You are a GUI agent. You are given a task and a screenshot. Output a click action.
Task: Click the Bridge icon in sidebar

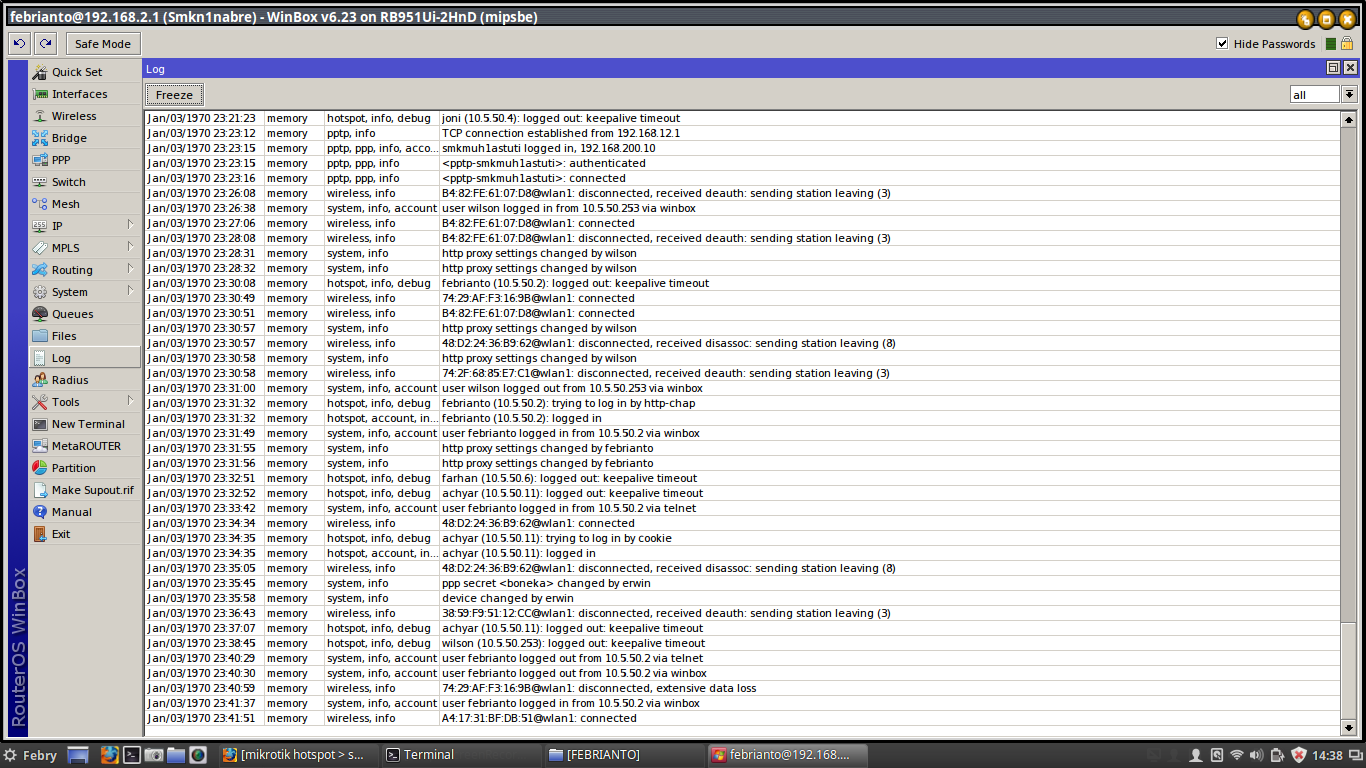[40, 138]
